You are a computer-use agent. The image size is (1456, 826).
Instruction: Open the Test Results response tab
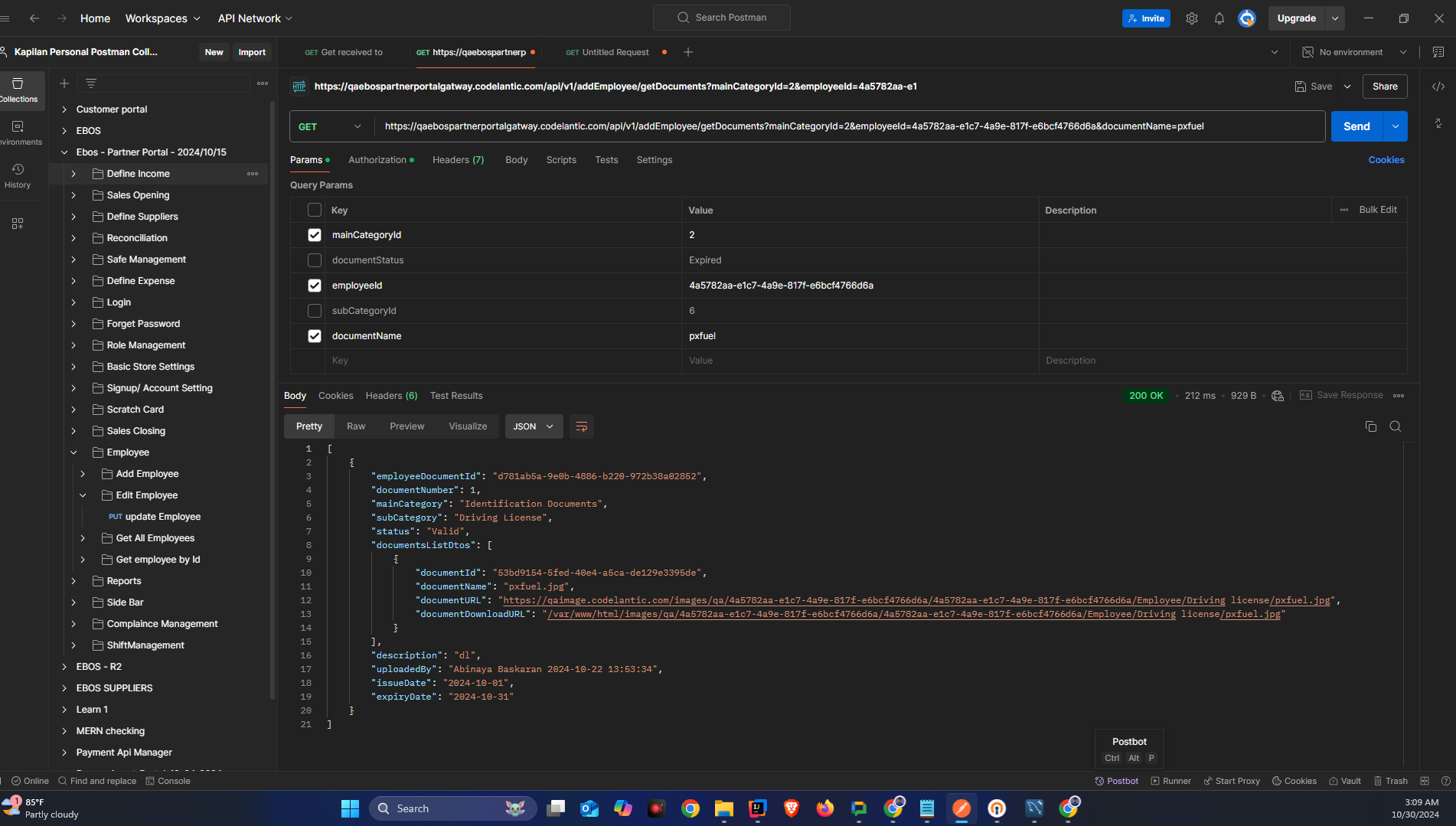coord(456,396)
